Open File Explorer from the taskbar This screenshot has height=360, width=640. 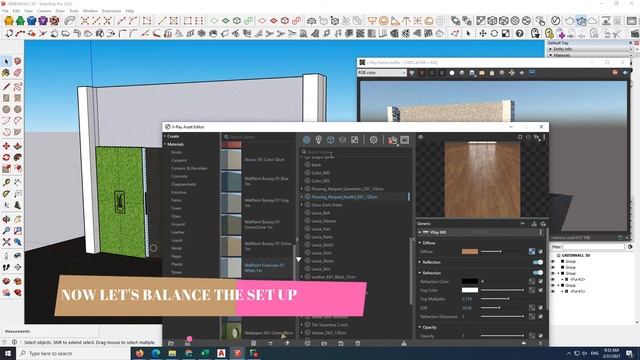tap(172, 353)
